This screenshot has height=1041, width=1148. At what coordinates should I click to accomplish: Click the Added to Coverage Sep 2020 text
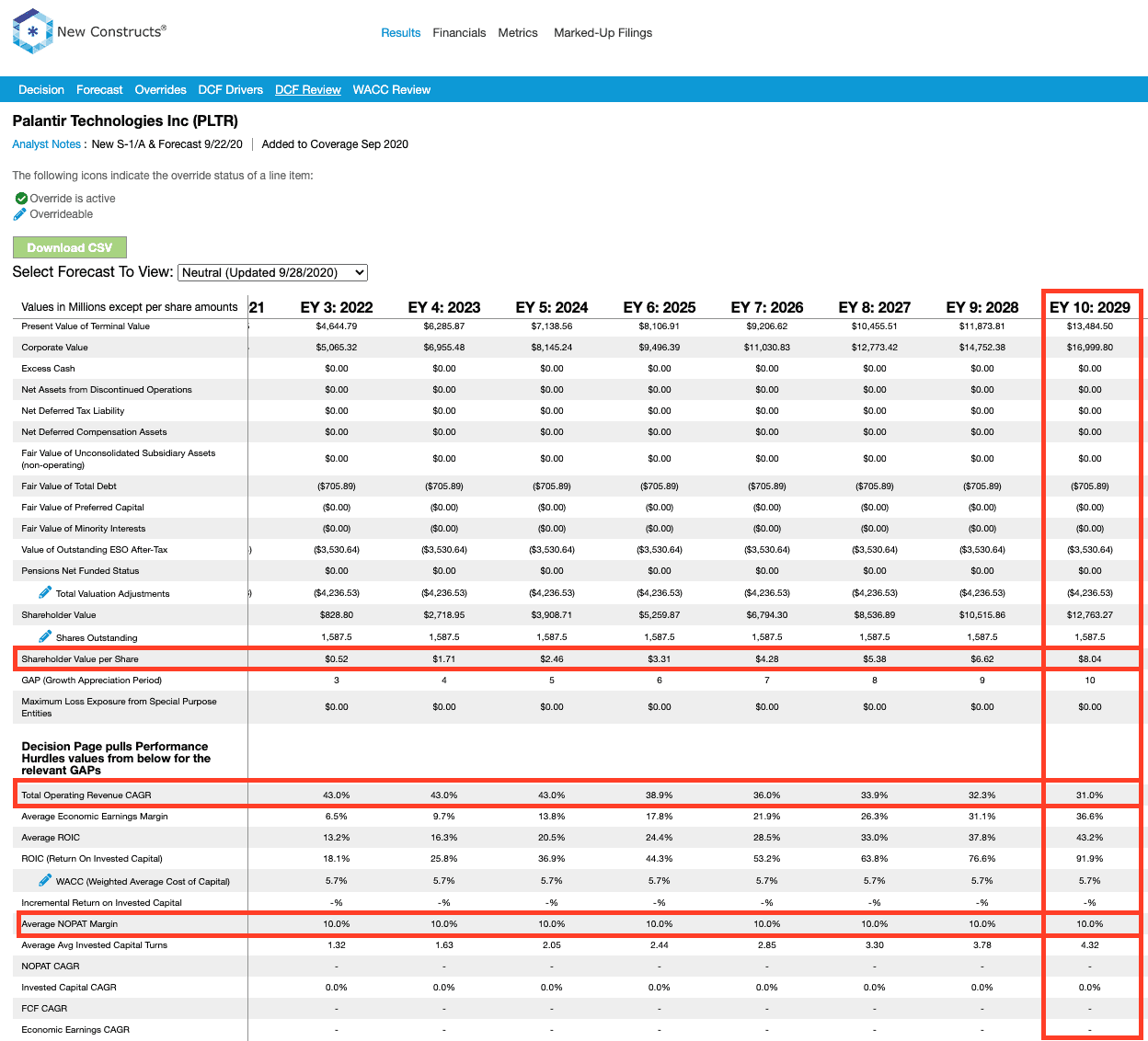click(x=335, y=143)
